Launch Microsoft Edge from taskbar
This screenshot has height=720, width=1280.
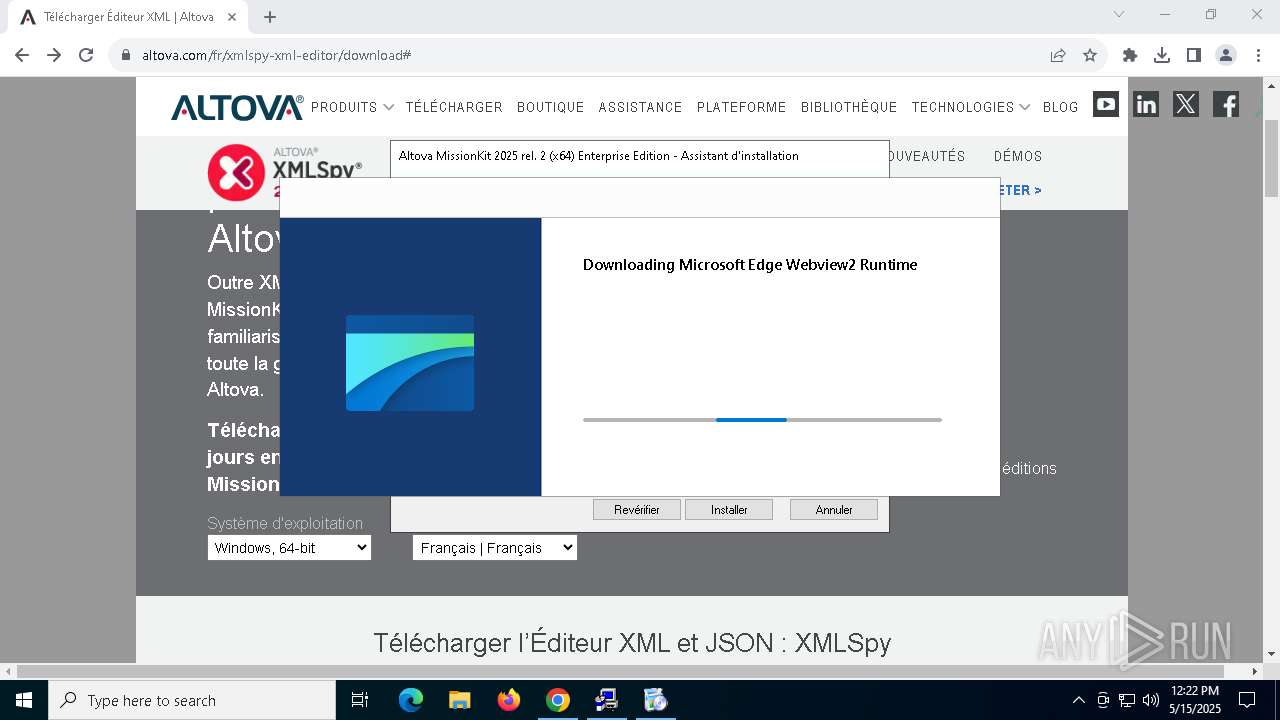pos(411,700)
